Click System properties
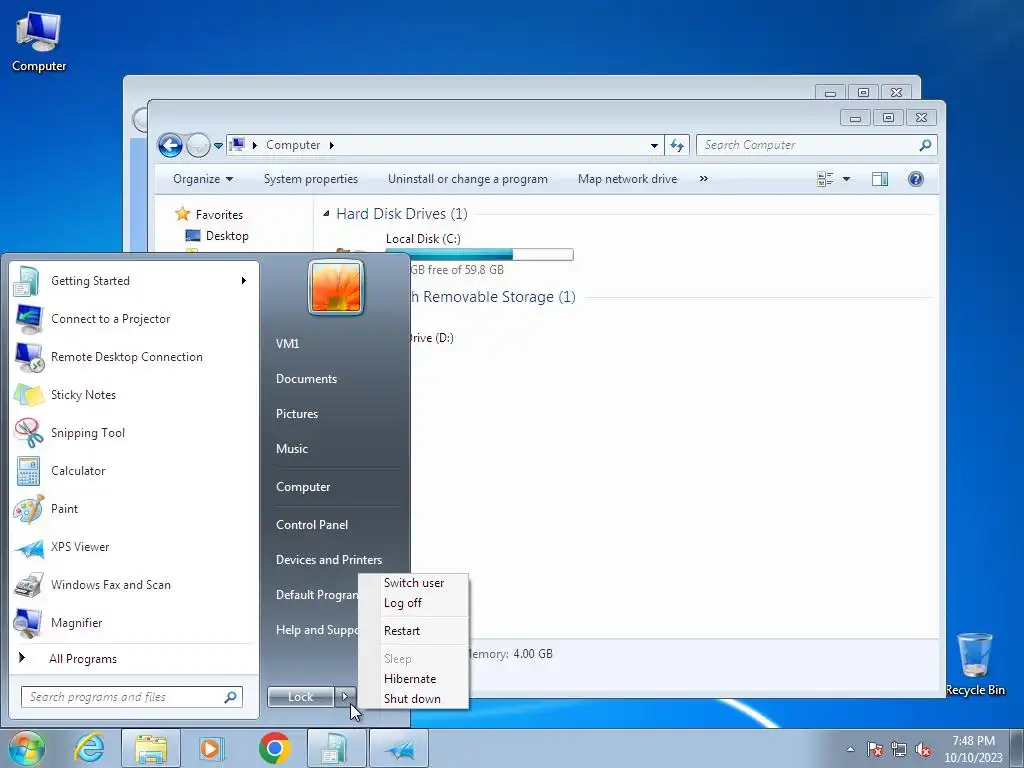This screenshot has width=1024, height=768. 311,179
